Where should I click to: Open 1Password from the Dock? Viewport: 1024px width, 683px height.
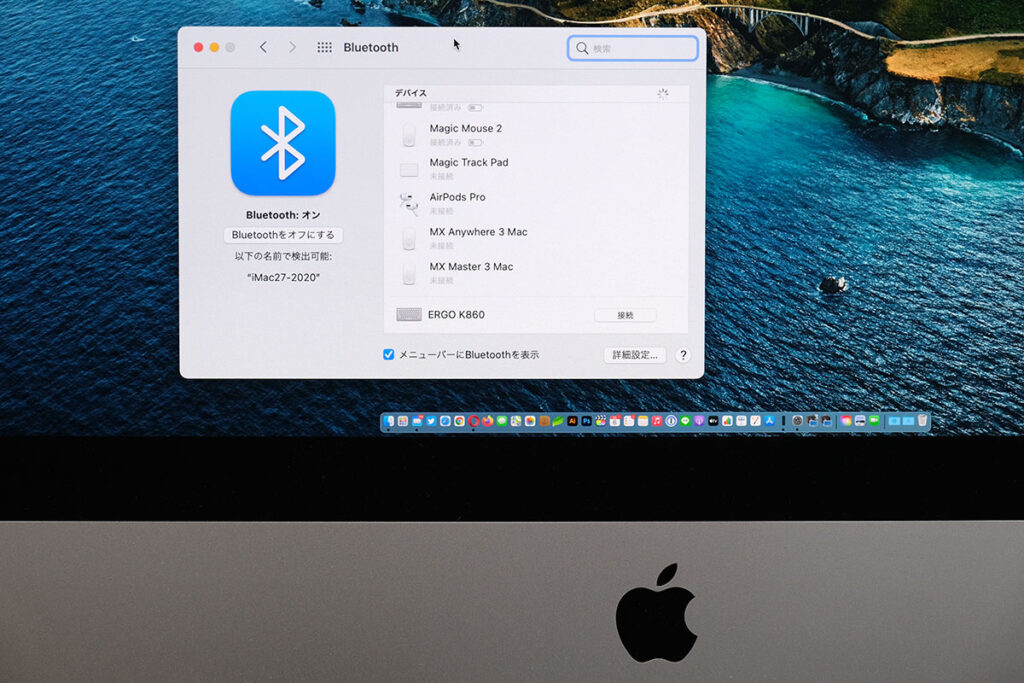[671, 421]
